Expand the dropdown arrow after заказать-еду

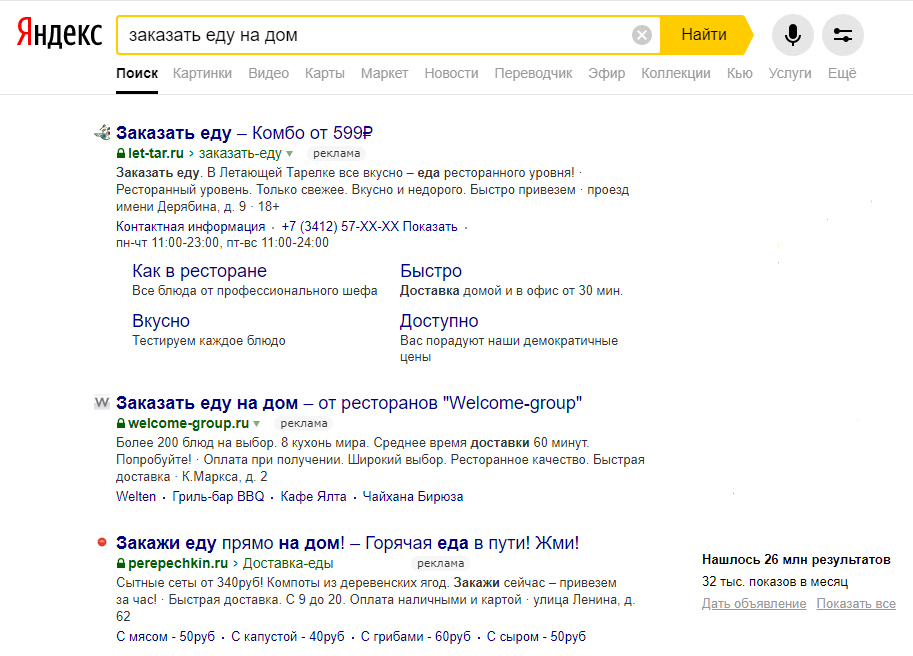(289, 154)
